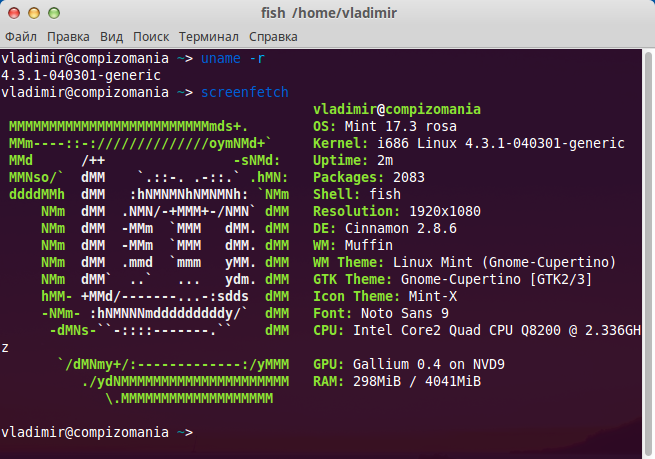Open the Поиск menu
Image resolution: width=655 pixels, height=459 pixels.
[x=151, y=37]
